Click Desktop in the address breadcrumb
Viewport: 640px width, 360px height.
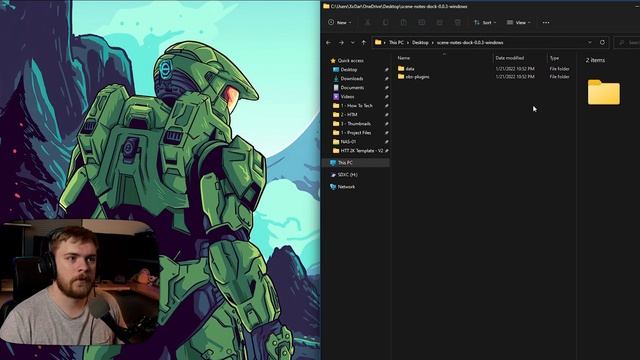[420, 42]
